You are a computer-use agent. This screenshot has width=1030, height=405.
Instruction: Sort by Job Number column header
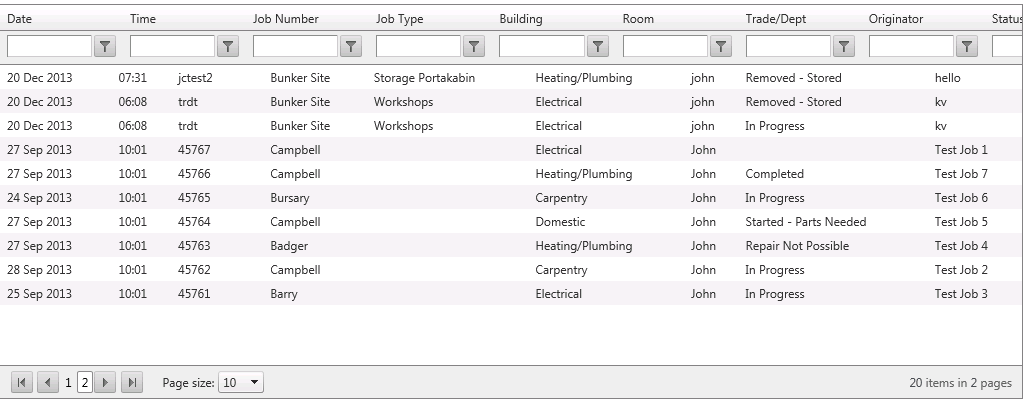[x=286, y=19]
